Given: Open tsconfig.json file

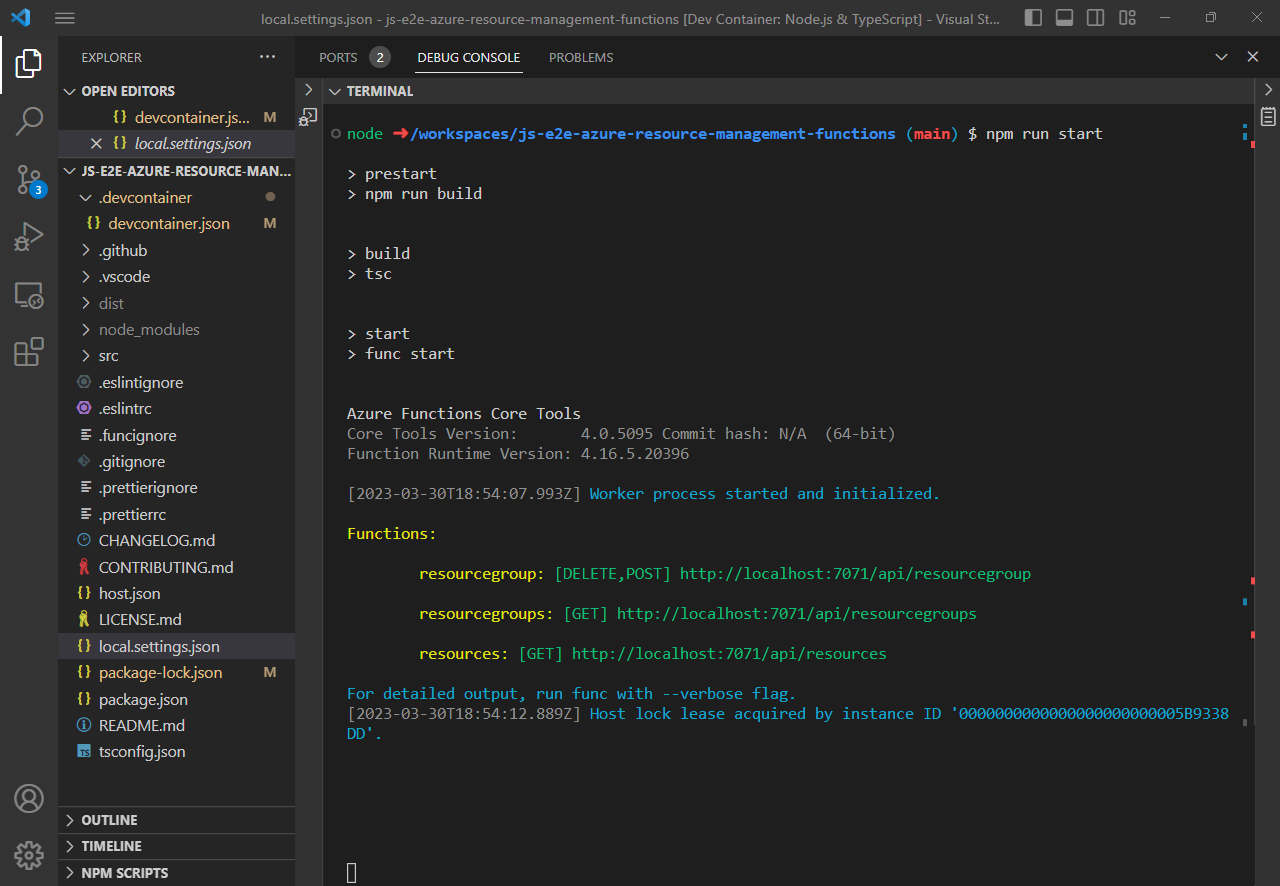Looking at the screenshot, I should coord(176,751).
